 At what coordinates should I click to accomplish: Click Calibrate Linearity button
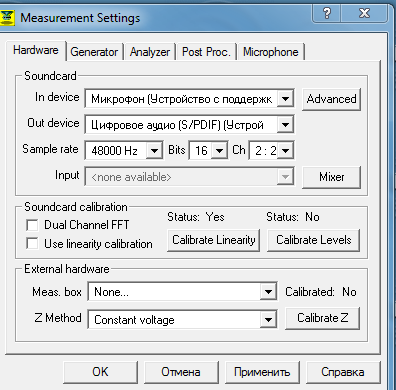coord(214,240)
